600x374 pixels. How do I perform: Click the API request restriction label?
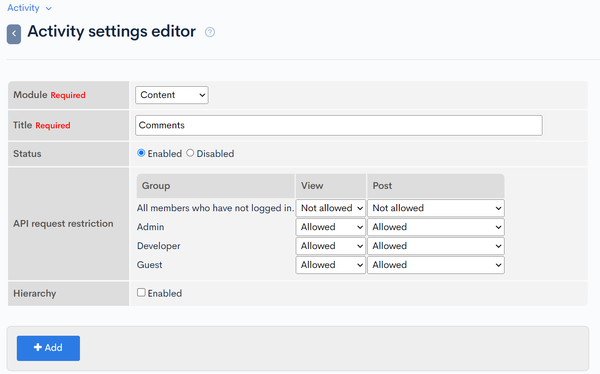tap(63, 224)
